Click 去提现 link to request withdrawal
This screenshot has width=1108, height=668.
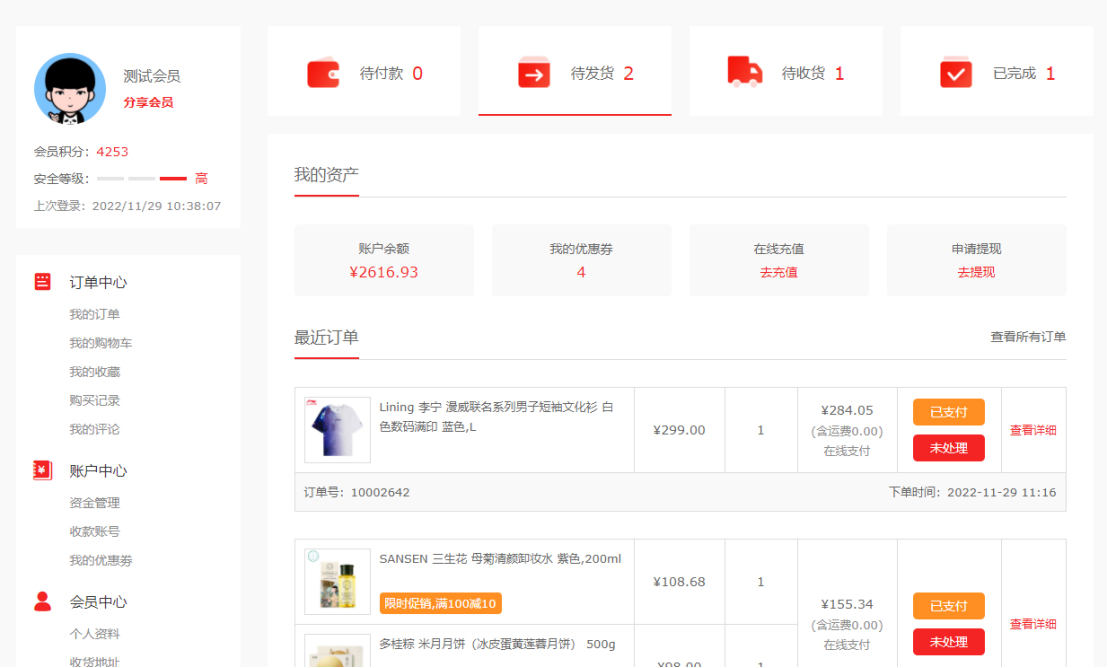976,272
